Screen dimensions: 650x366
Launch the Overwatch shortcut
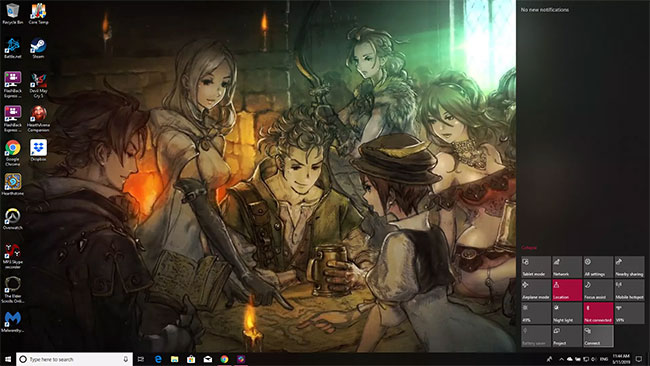12,219
